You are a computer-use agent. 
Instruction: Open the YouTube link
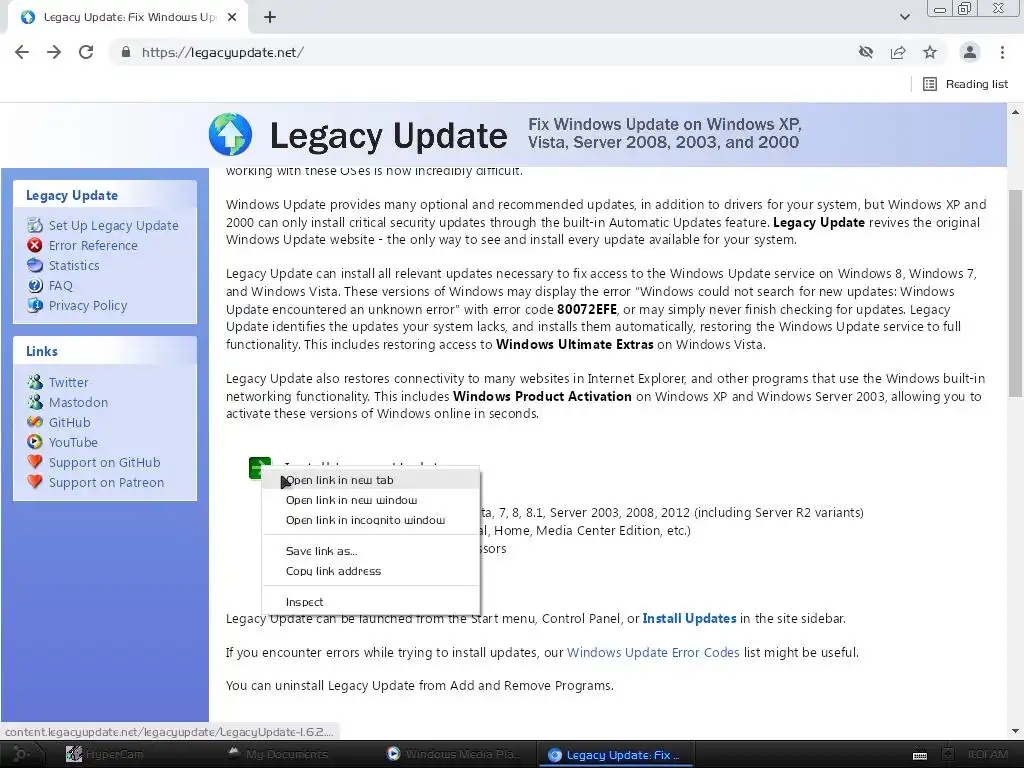pyautogui.click(x=73, y=442)
